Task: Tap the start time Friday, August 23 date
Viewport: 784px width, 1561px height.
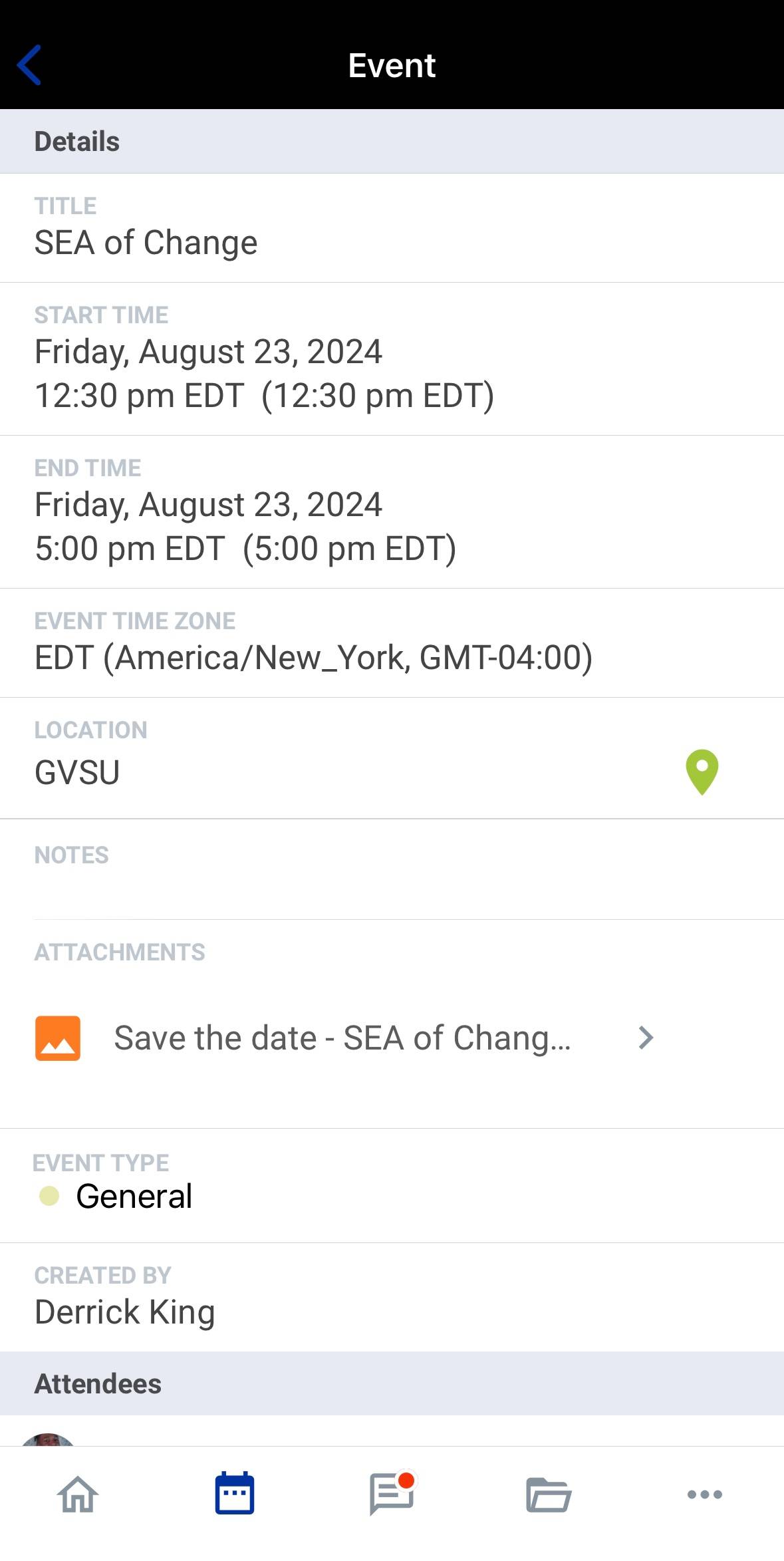Action: coord(208,351)
